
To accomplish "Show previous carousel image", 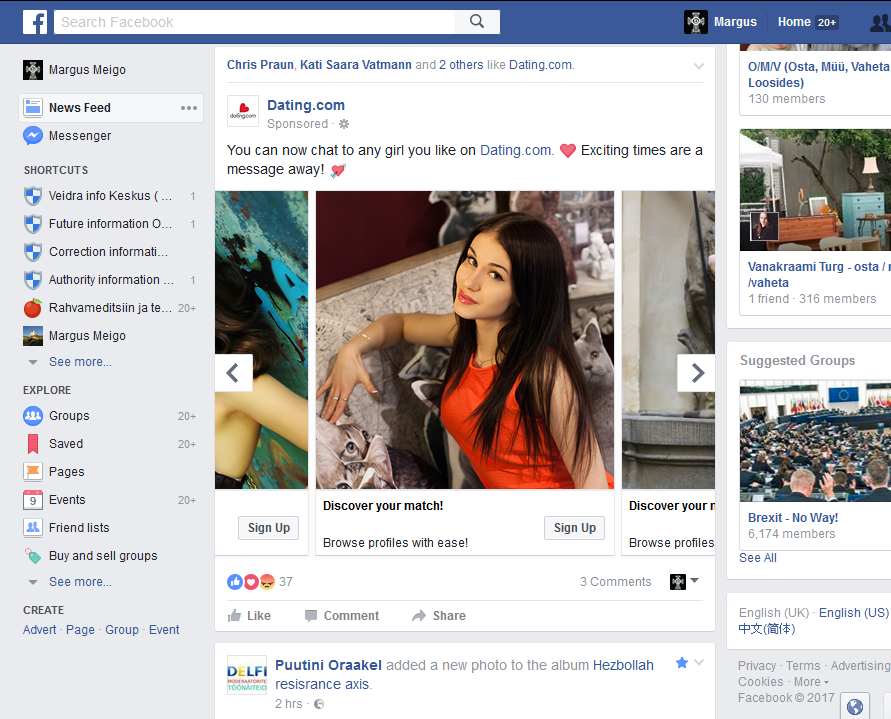I will (x=233, y=373).
